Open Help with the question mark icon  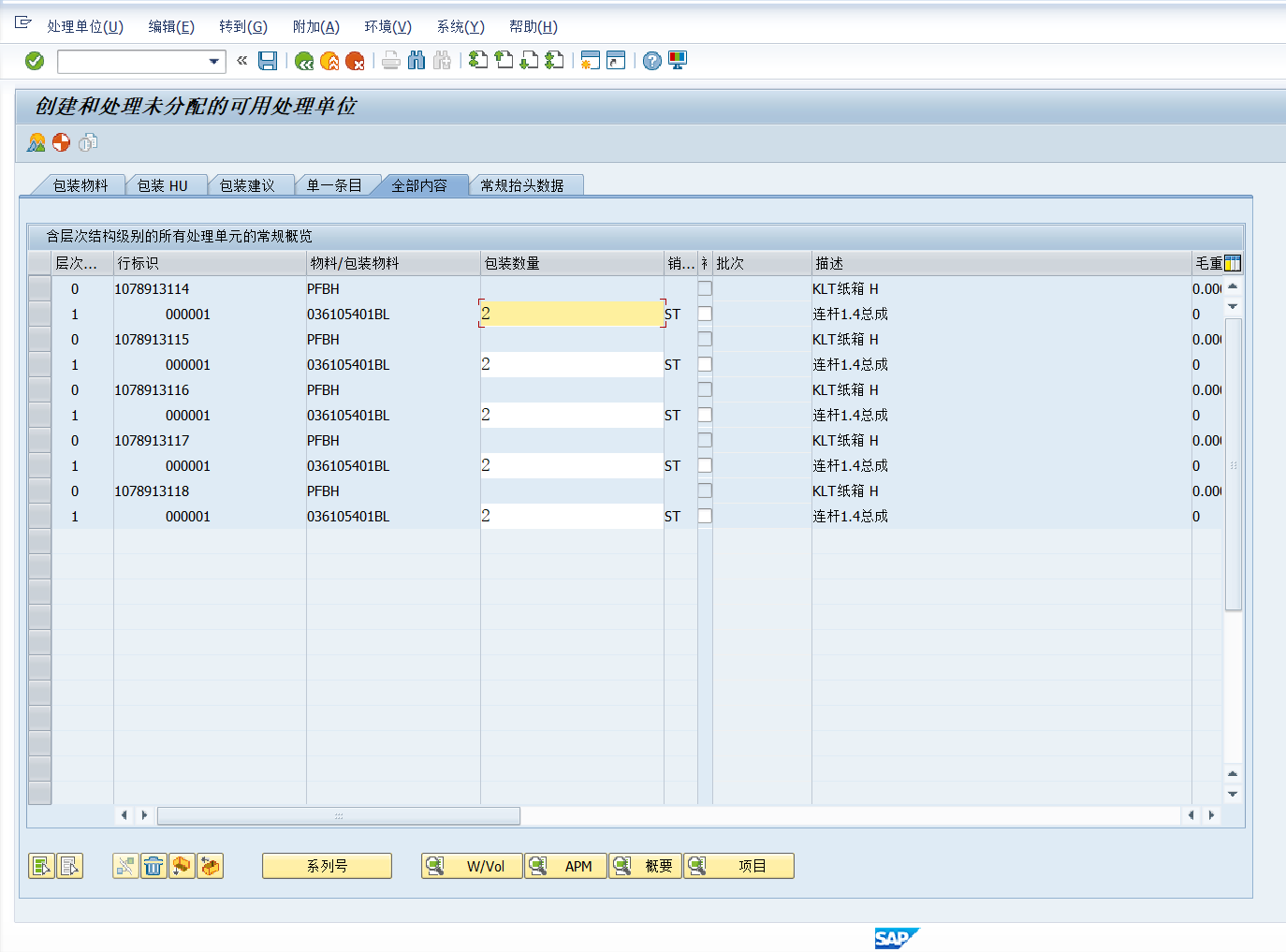652,61
